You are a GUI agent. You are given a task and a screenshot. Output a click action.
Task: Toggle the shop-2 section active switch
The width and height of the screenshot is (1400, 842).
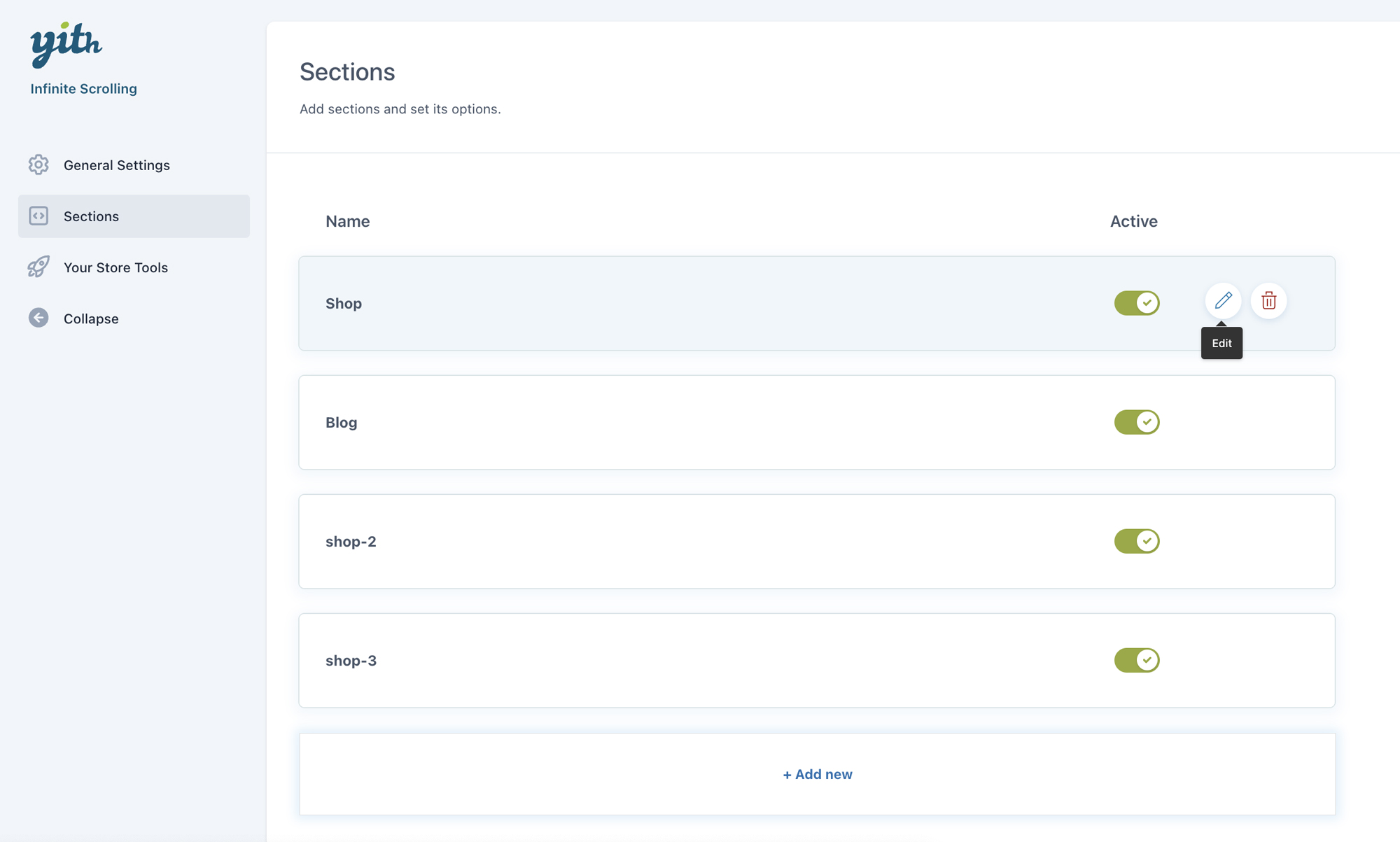point(1137,541)
